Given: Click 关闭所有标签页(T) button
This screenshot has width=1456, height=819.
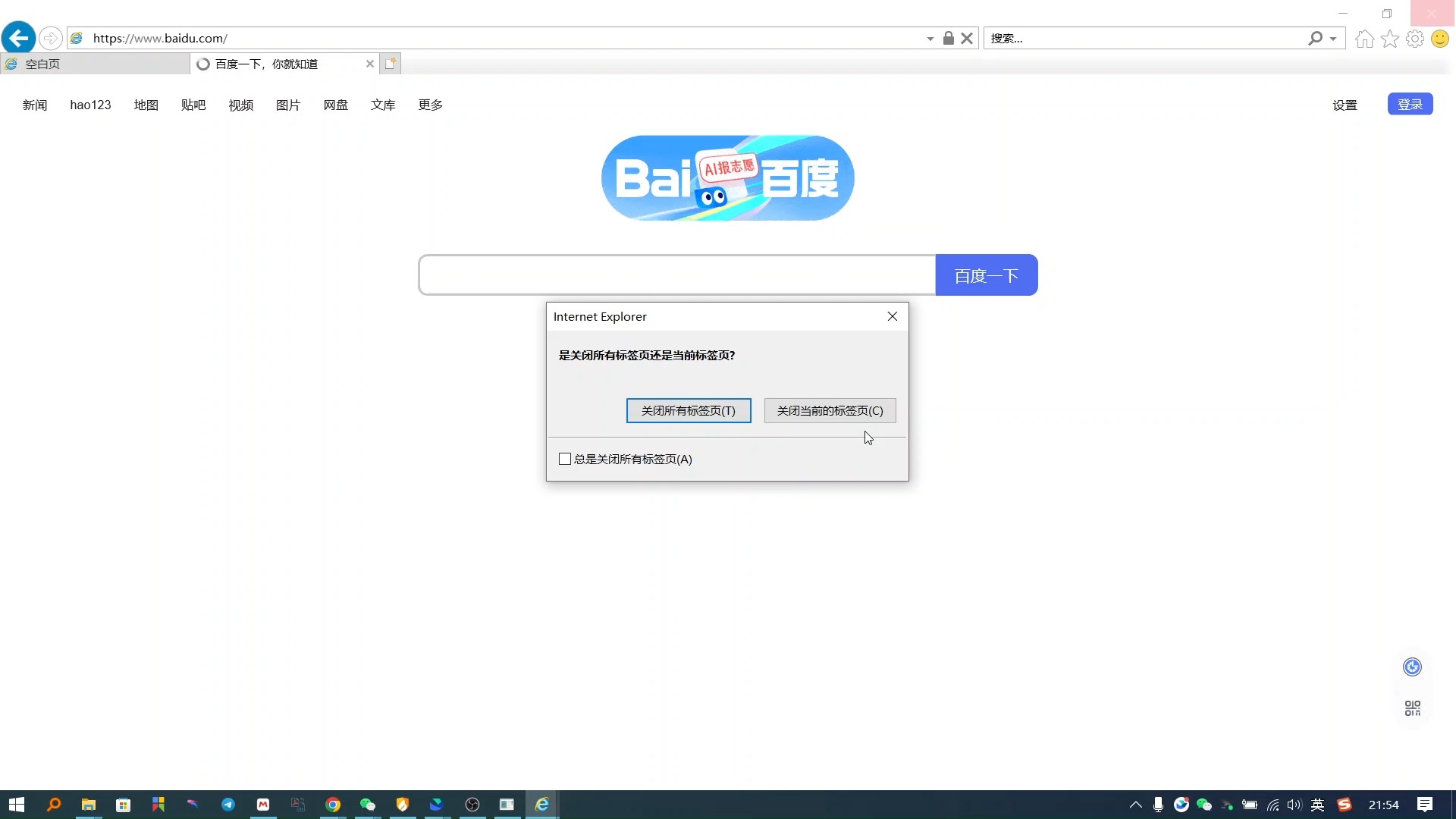Looking at the screenshot, I should (x=689, y=410).
